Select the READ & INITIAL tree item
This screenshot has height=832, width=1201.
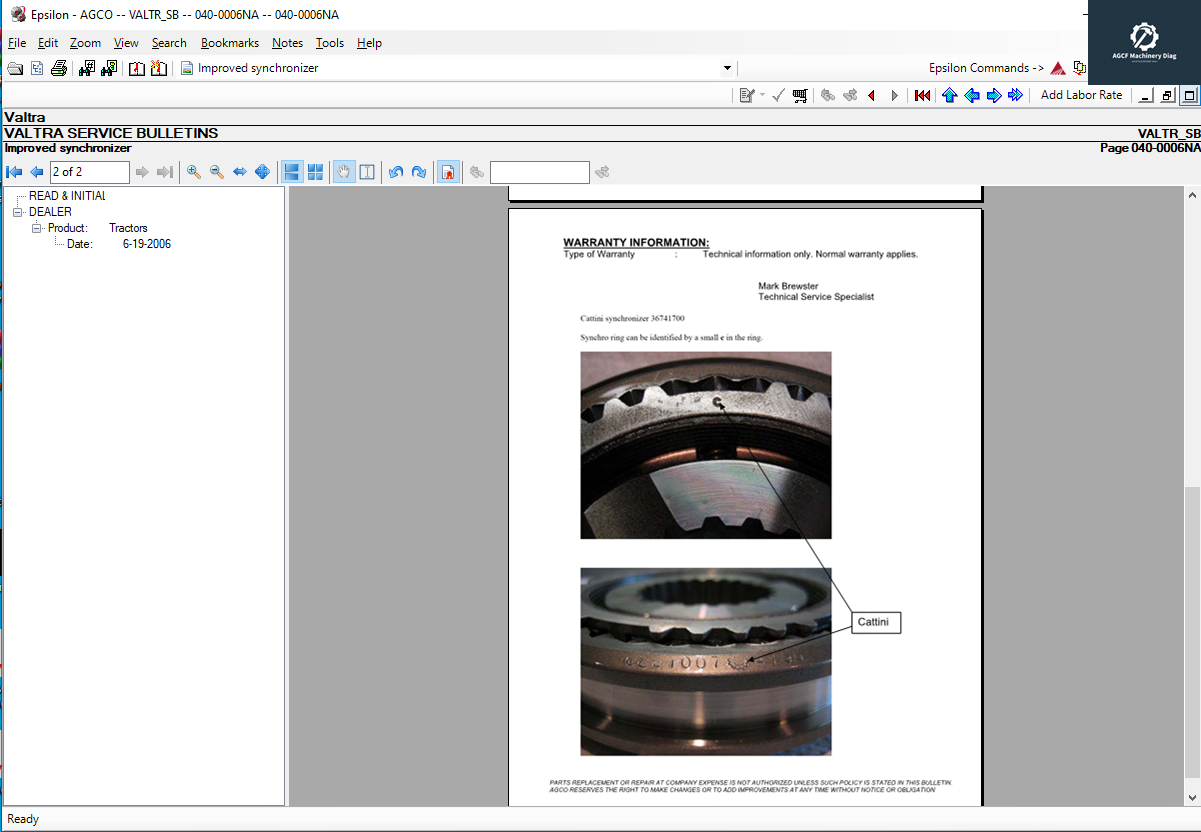[70, 195]
